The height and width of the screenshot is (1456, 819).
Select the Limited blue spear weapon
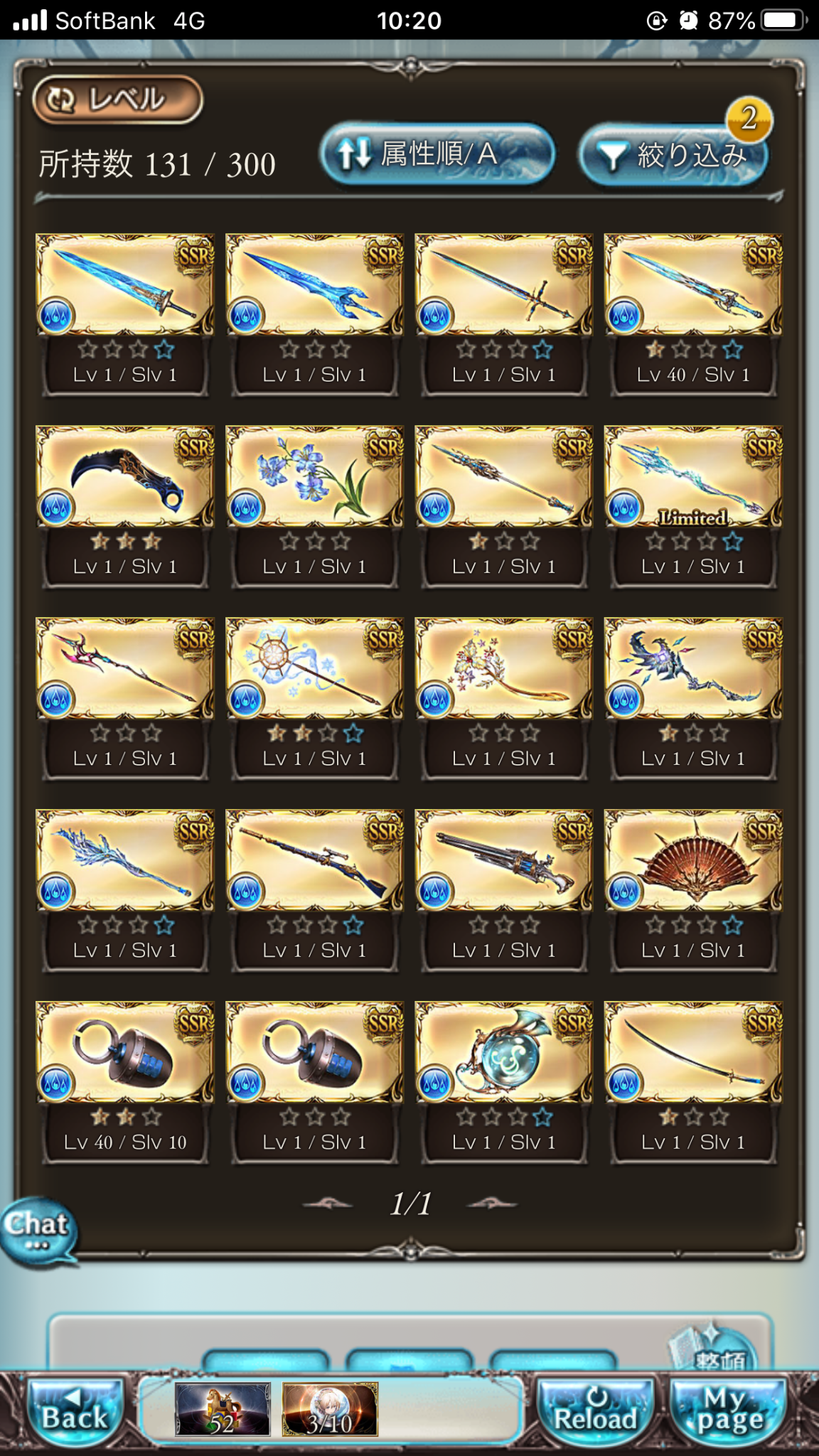pos(693,507)
